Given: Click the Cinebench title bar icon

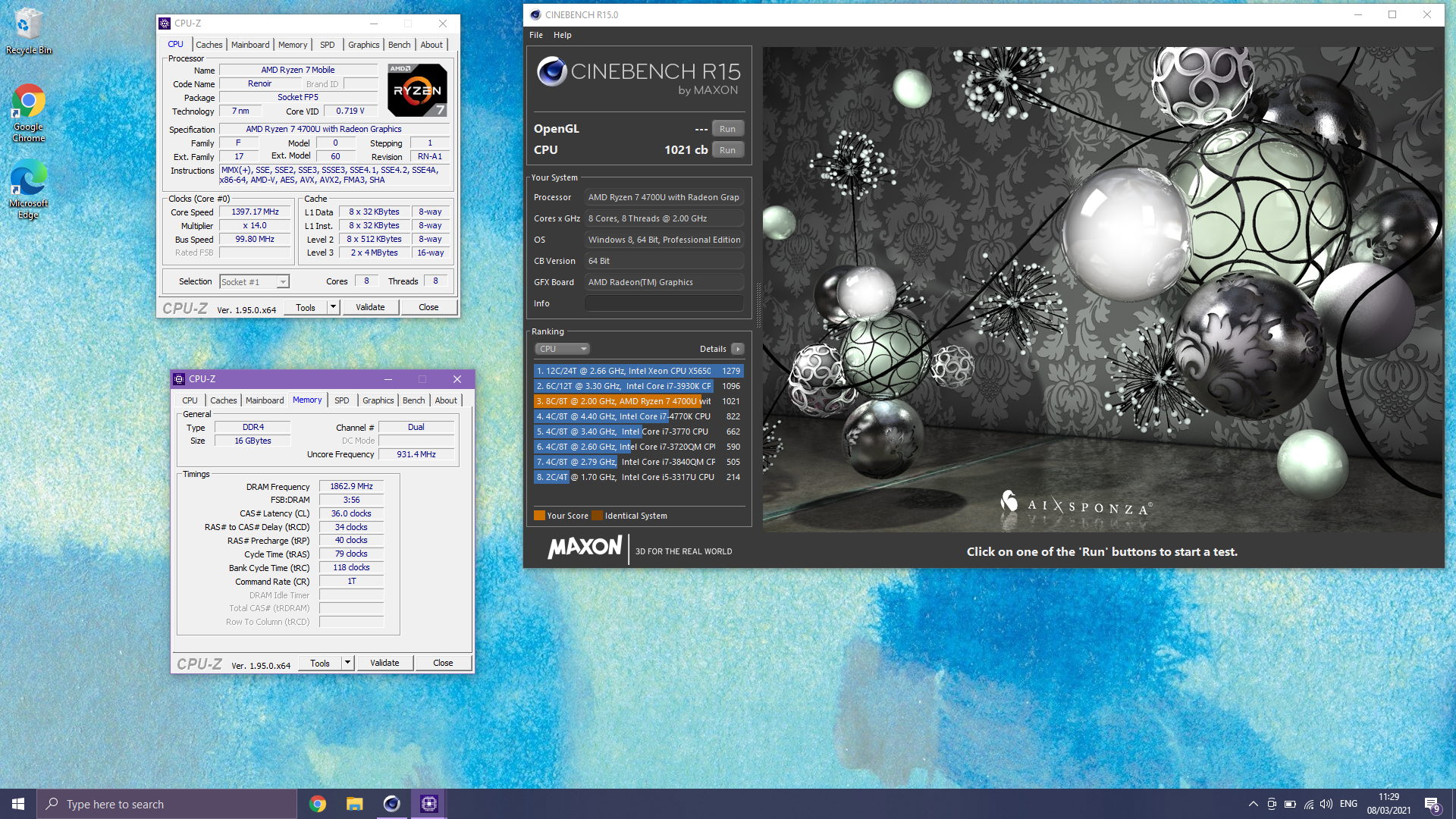Looking at the screenshot, I should [x=535, y=14].
